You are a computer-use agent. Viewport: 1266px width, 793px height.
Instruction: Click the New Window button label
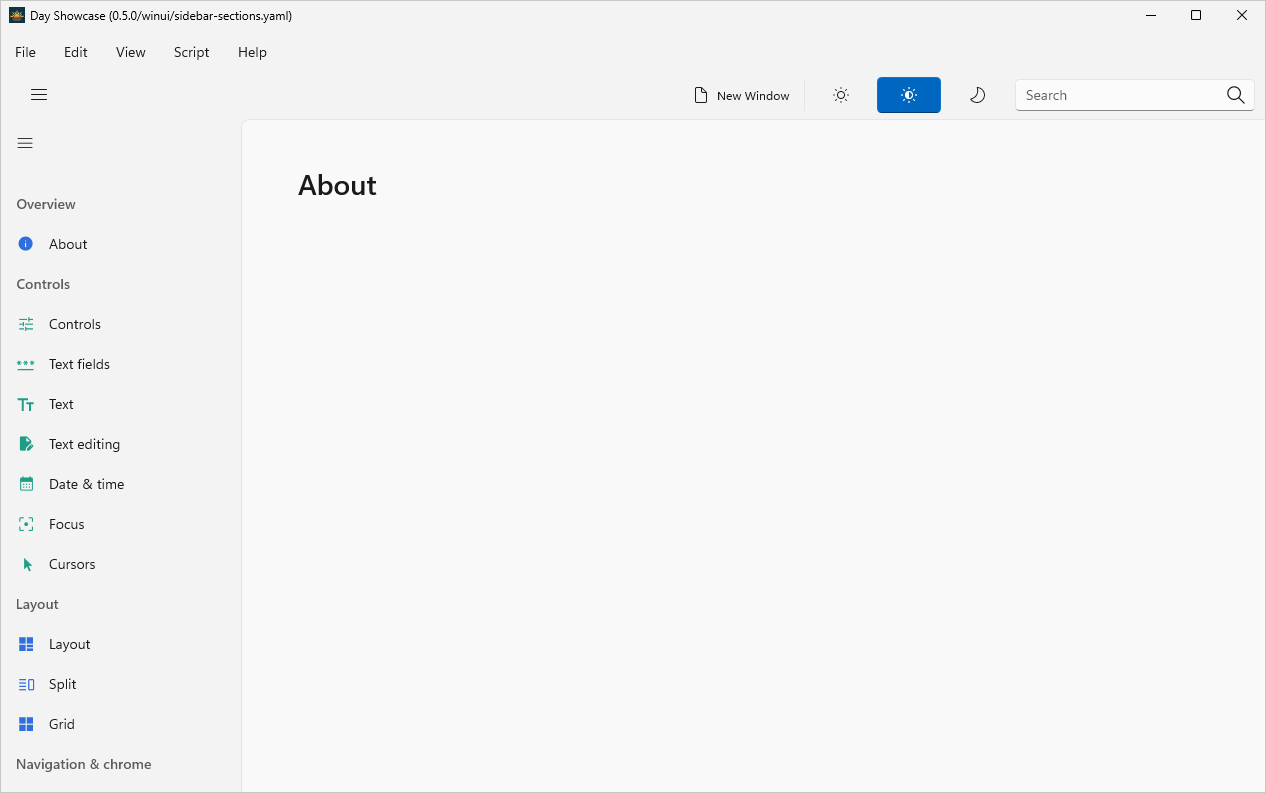tap(753, 96)
